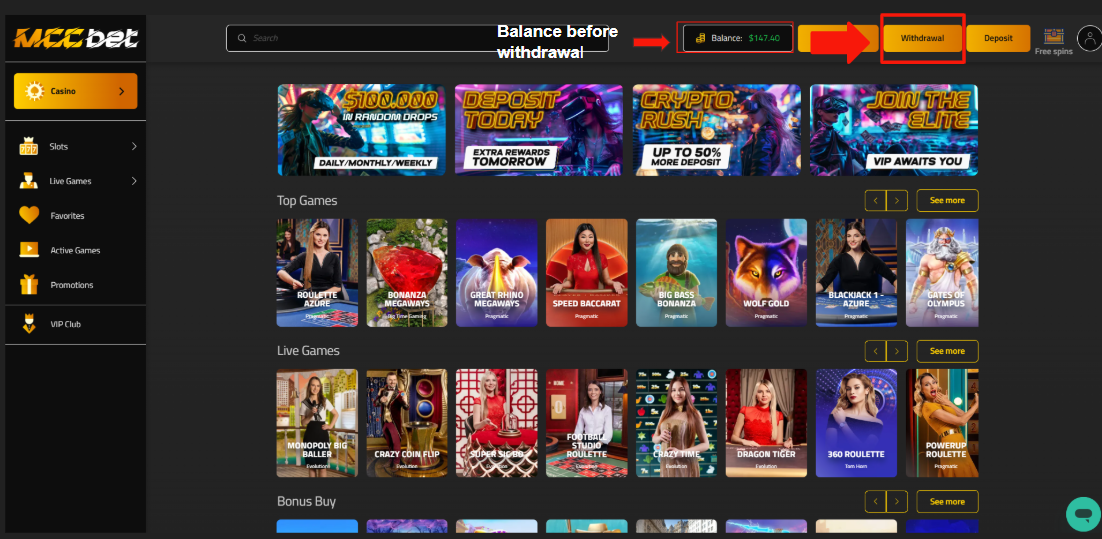Expand the Live Games submenu arrow
The image size is (1102, 539).
[x=134, y=181]
